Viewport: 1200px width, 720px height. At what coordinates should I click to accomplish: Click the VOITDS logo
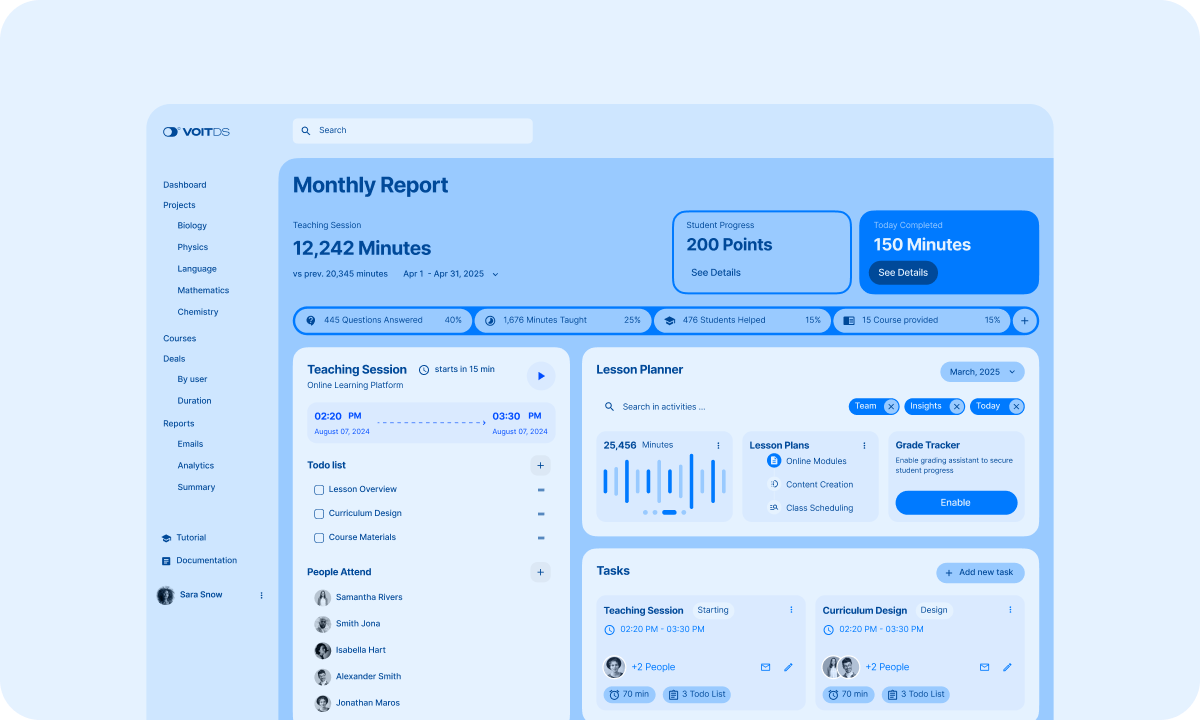click(x=196, y=132)
